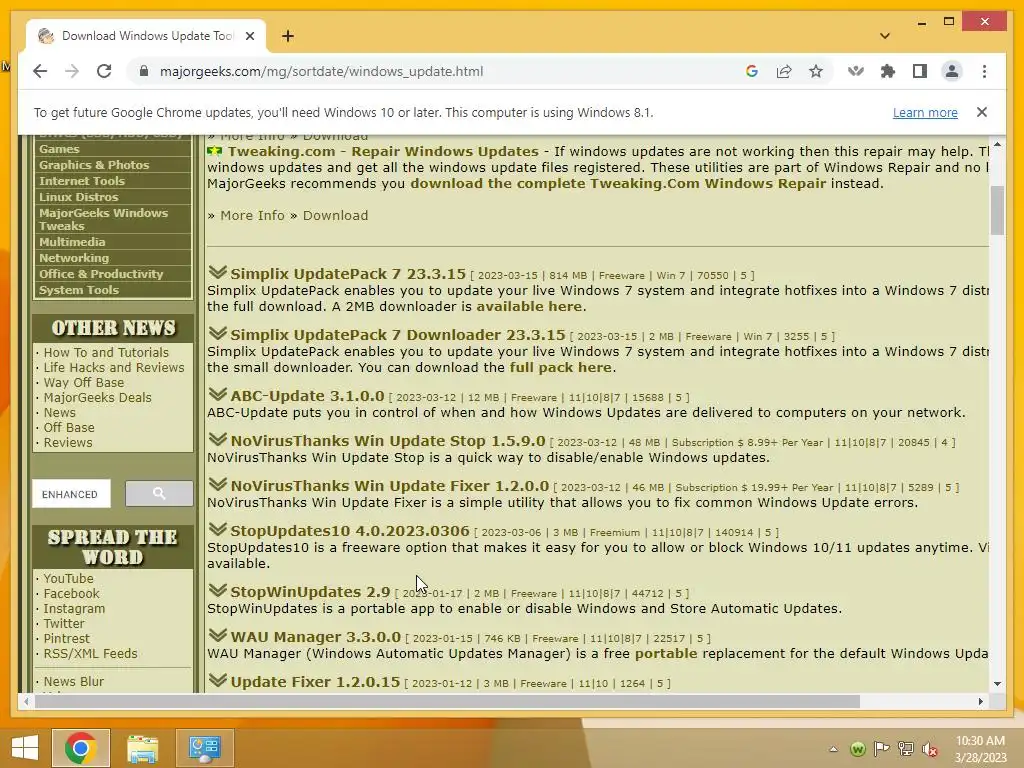Click the Google icon in address bar

tap(752, 71)
